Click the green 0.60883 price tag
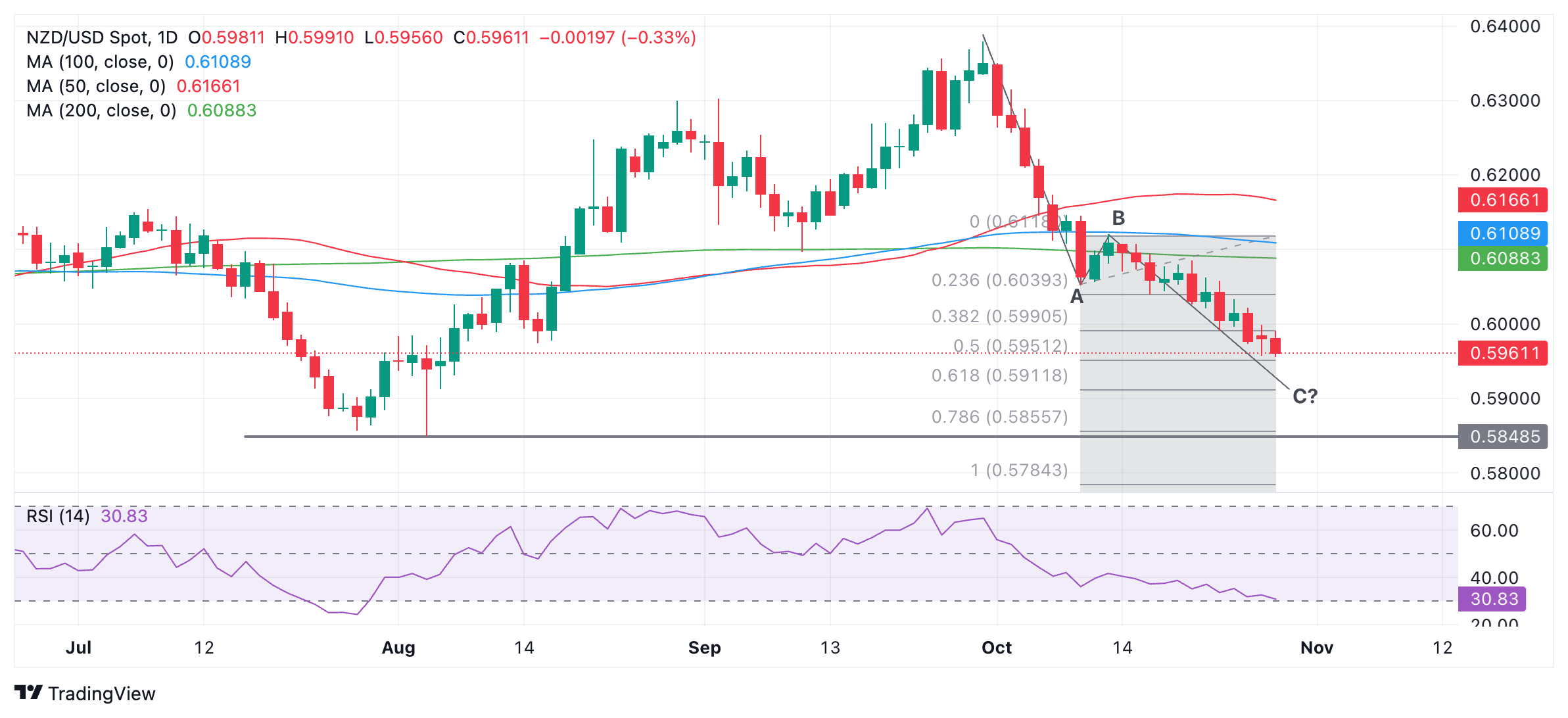Screen dimensions: 1568x718 (x=1504, y=258)
